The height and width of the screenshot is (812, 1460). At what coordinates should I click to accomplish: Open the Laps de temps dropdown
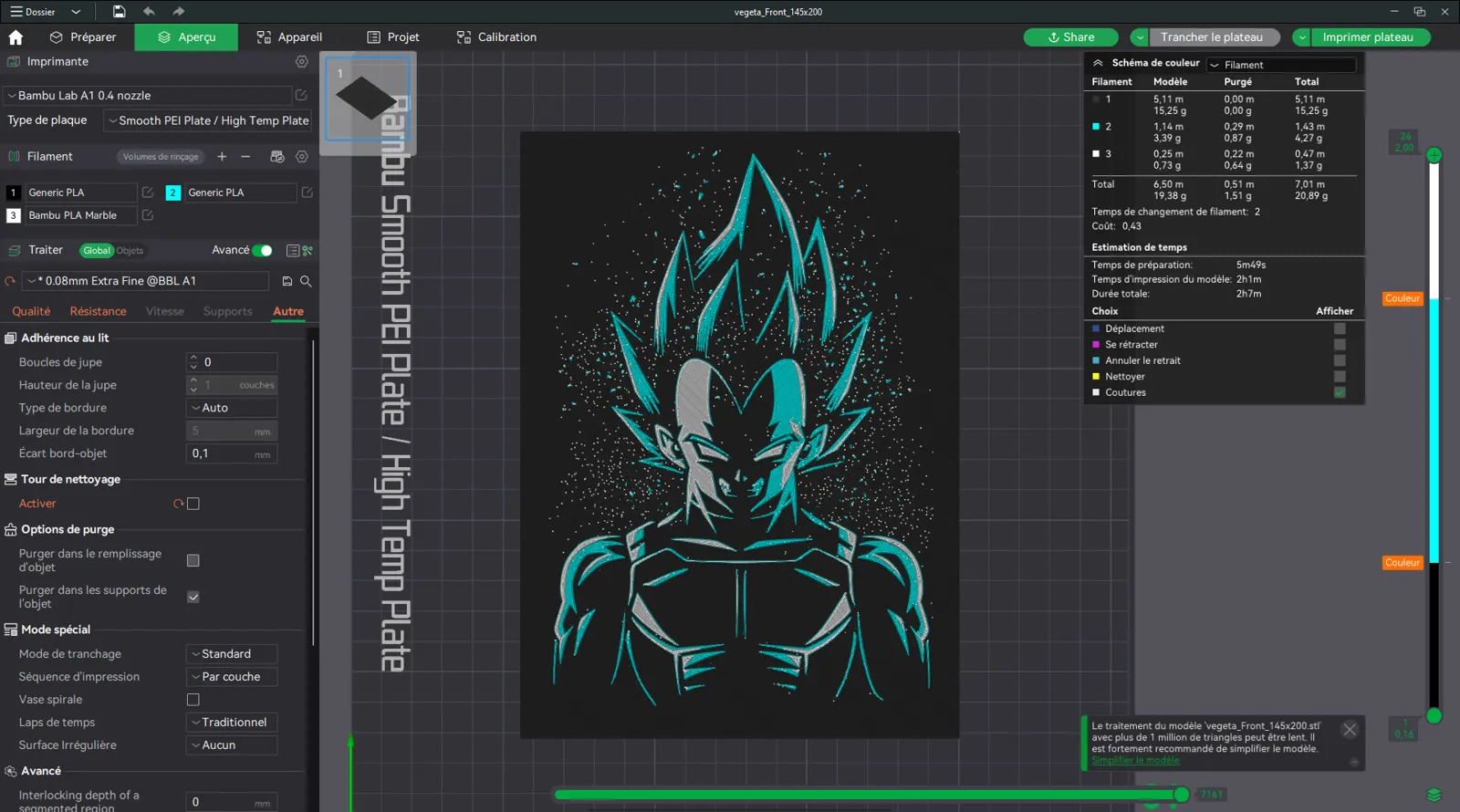coord(232,723)
